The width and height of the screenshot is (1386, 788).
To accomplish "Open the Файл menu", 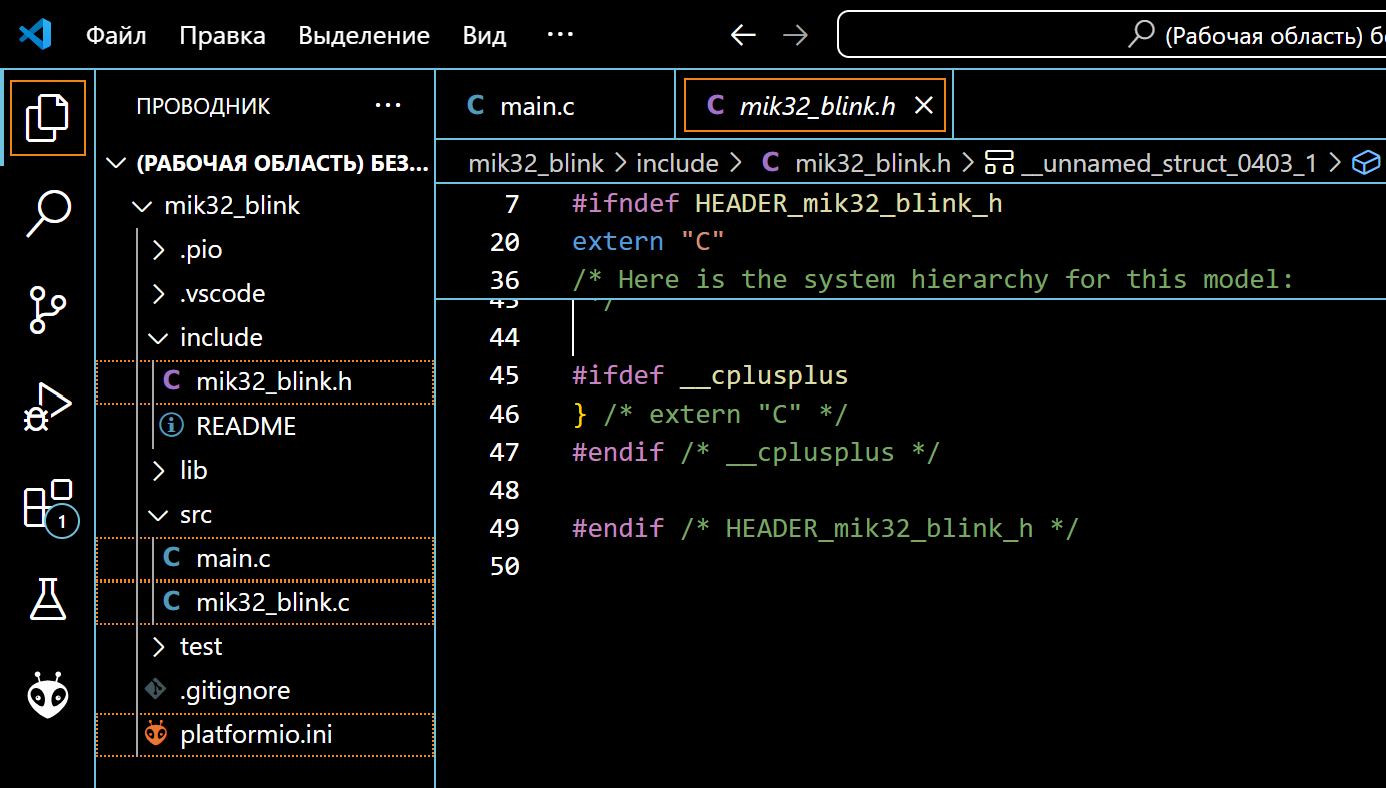I will 116,34.
